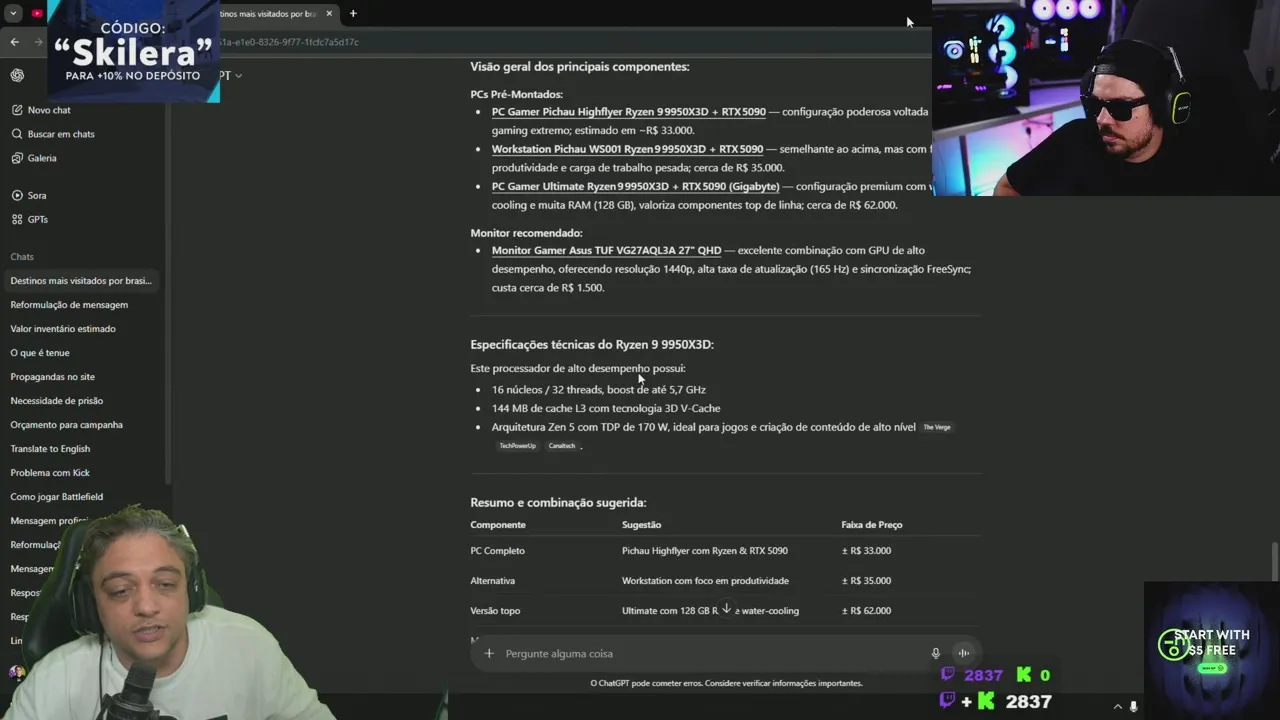Image resolution: width=1280 pixels, height=720 pixels.
Task: Click The Verge source chip
Action: pyautogui.click(x=937, y=427)
